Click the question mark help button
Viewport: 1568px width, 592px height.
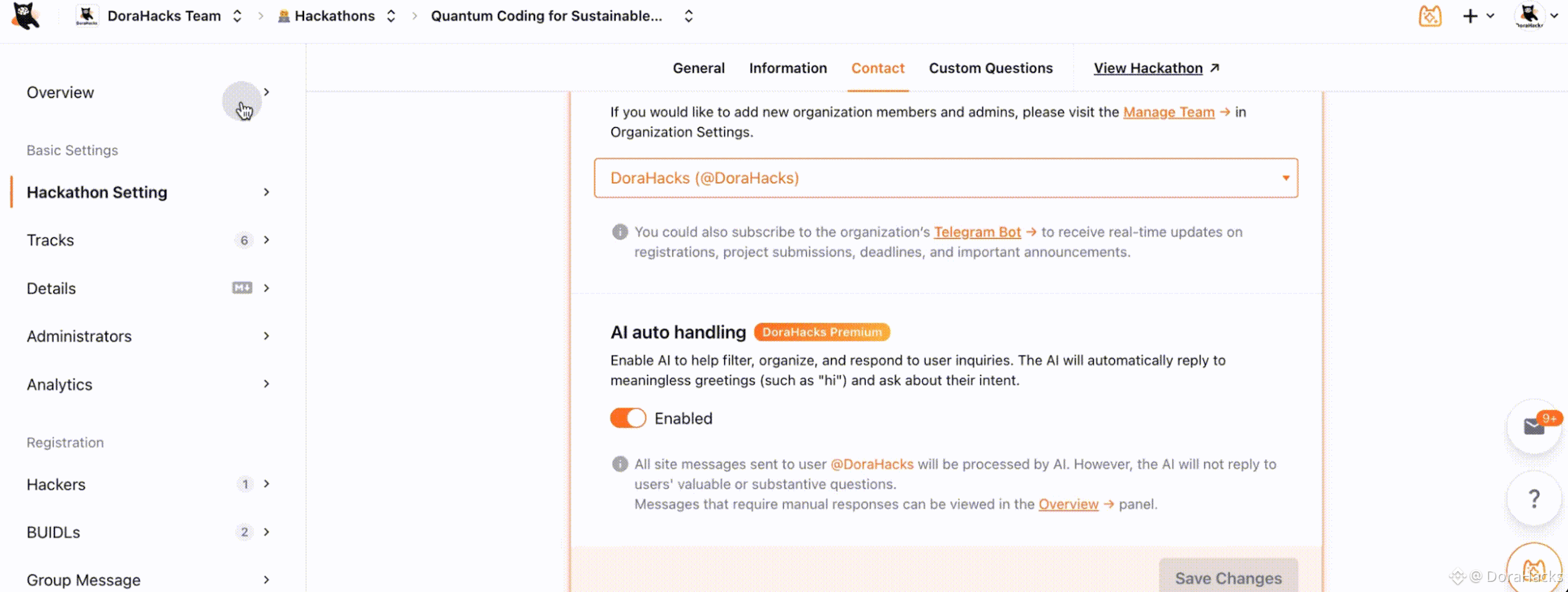click(x=1534, y=499)
